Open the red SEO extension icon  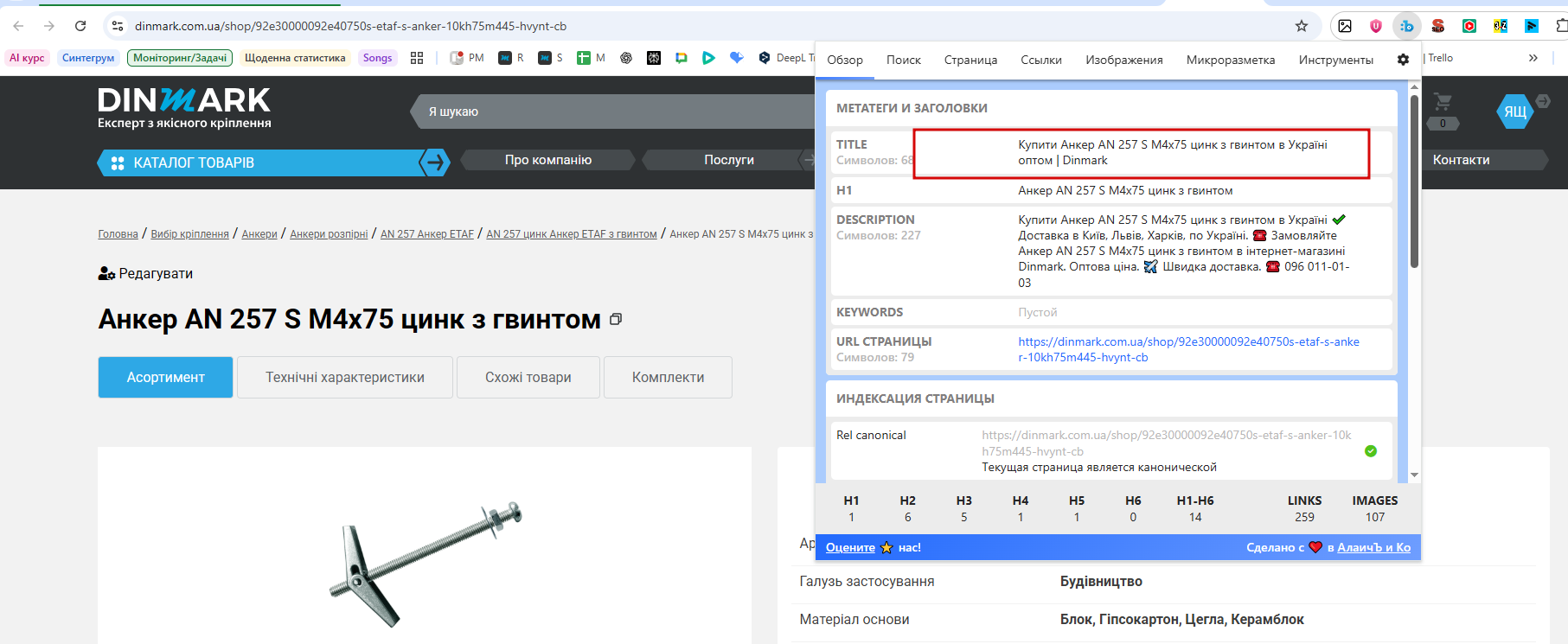pos(1438,26)
